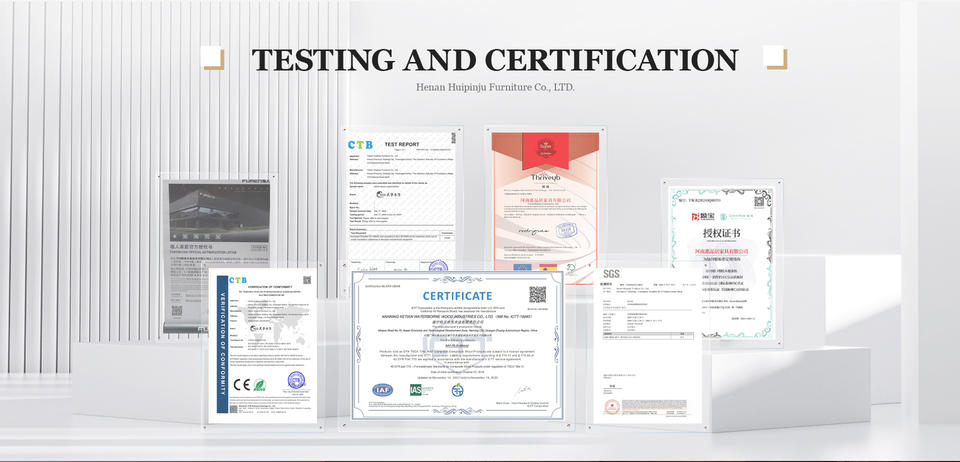Click the dark building authorization letter poster
Viewport: 960px width, 462px height.
(x=219, y=254)
